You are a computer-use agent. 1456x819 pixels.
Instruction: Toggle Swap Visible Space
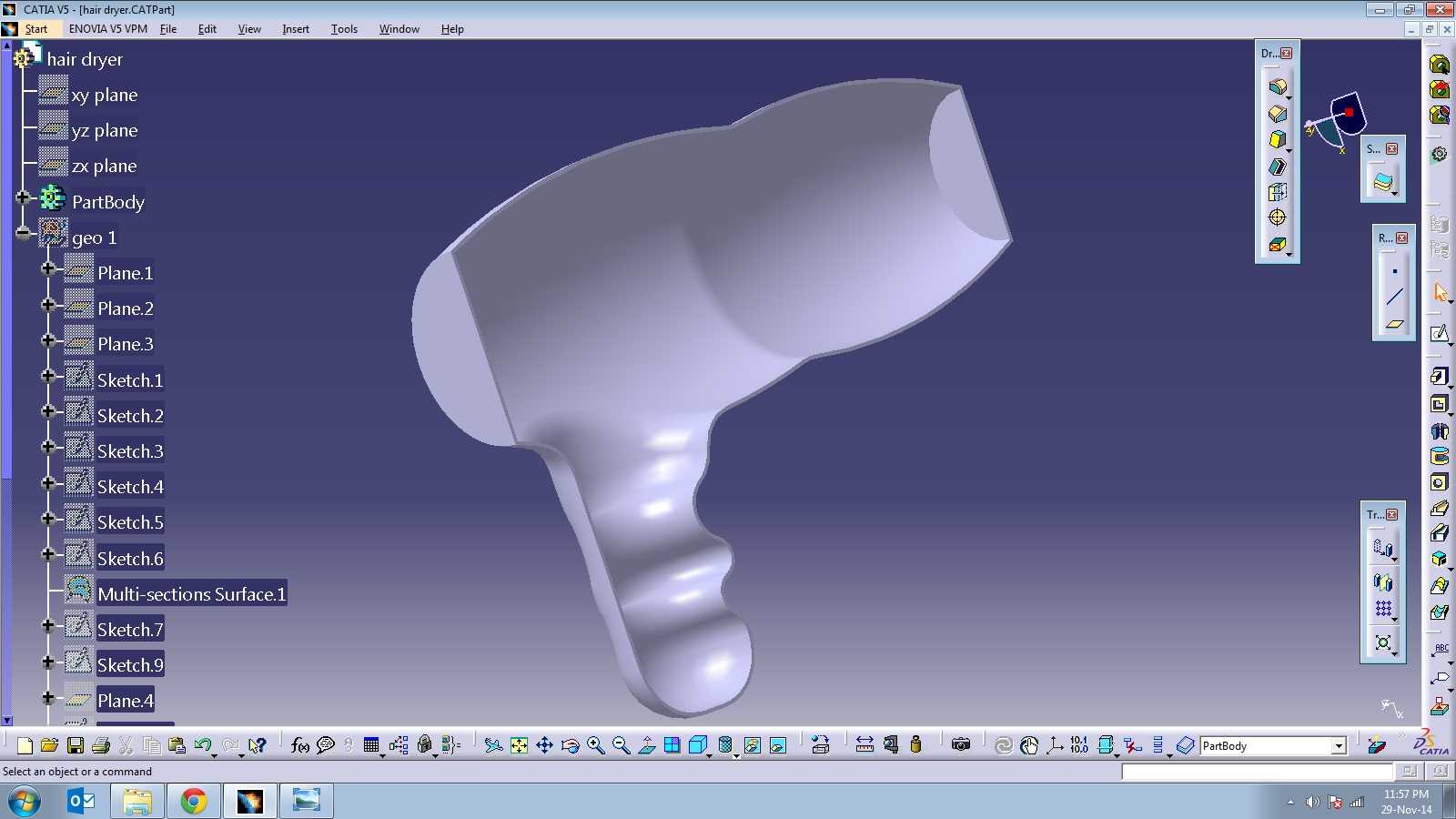click(778, 745)
